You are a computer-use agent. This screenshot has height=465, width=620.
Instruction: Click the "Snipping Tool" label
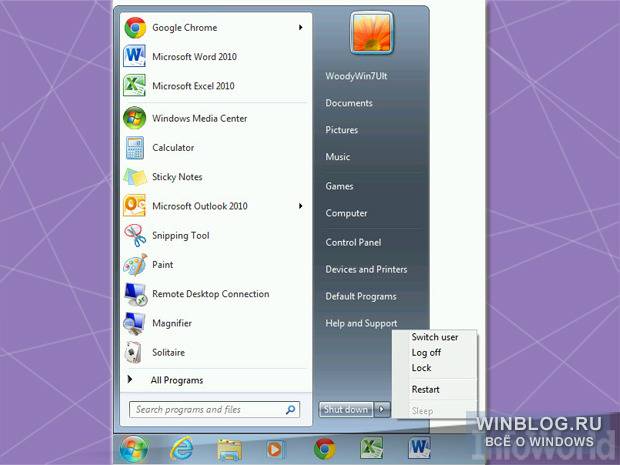coord(181,235)
